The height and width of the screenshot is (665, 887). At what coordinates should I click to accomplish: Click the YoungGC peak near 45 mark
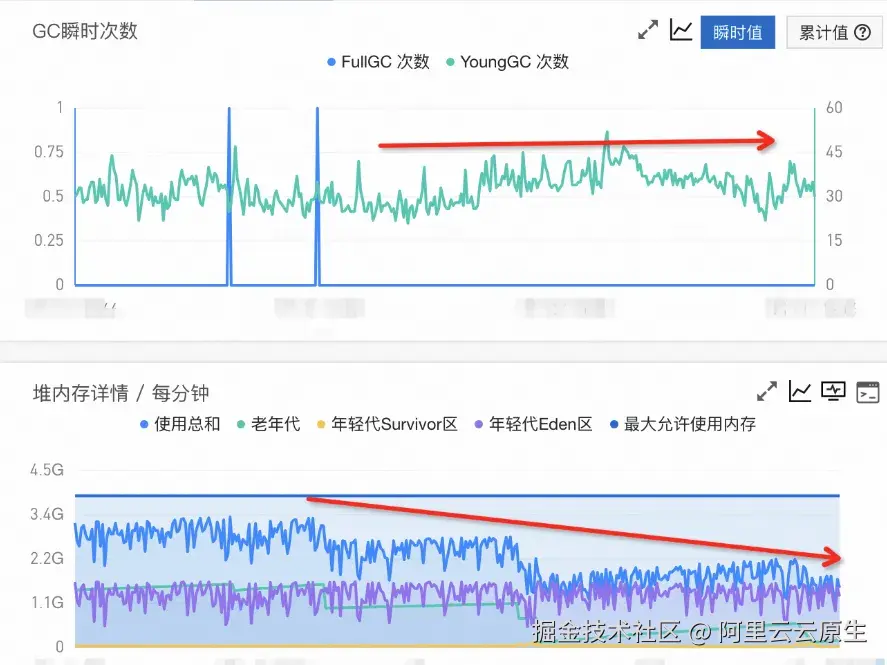607,135
